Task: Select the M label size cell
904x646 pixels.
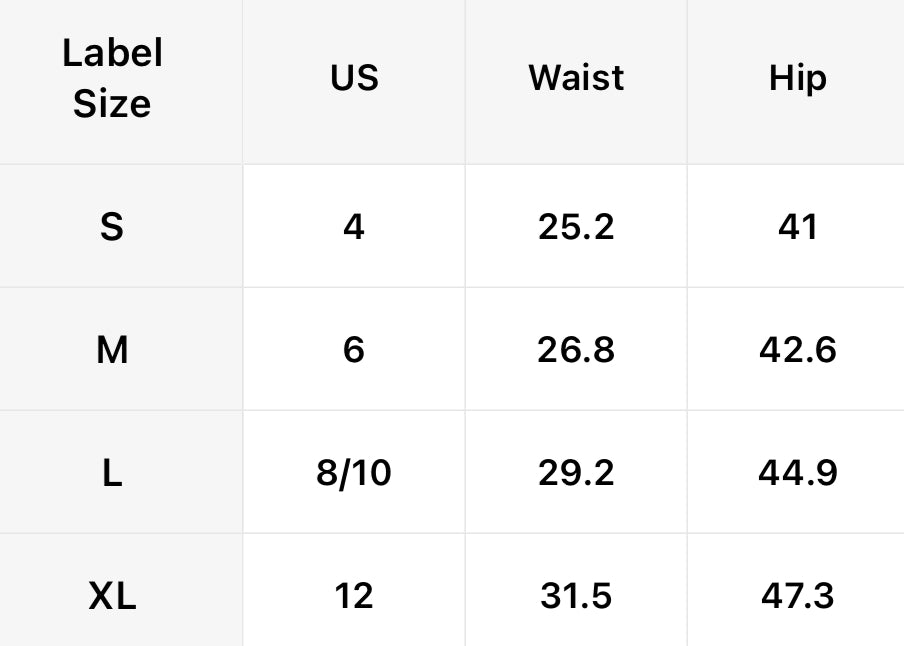Action: click(x=112, y=350)
